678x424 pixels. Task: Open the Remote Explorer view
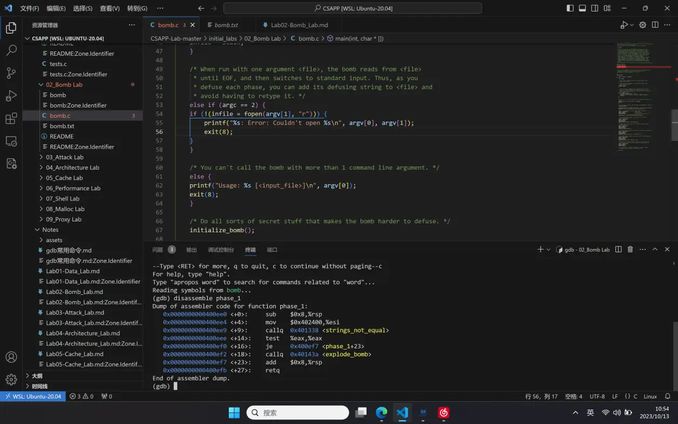pos(11,141)
